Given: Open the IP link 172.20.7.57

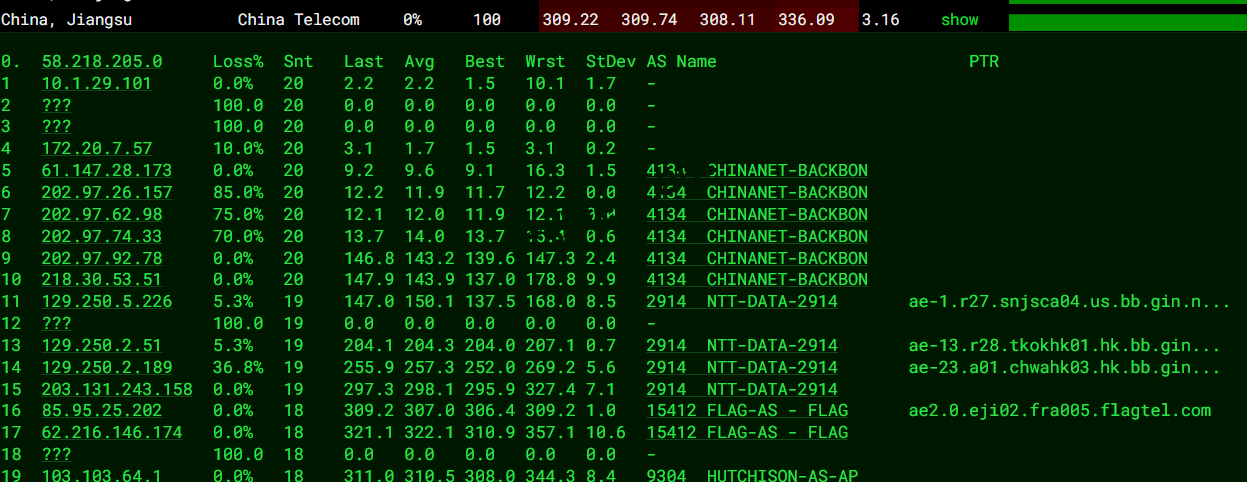Looking at the screenshot, I should click(x=96, y=149).
